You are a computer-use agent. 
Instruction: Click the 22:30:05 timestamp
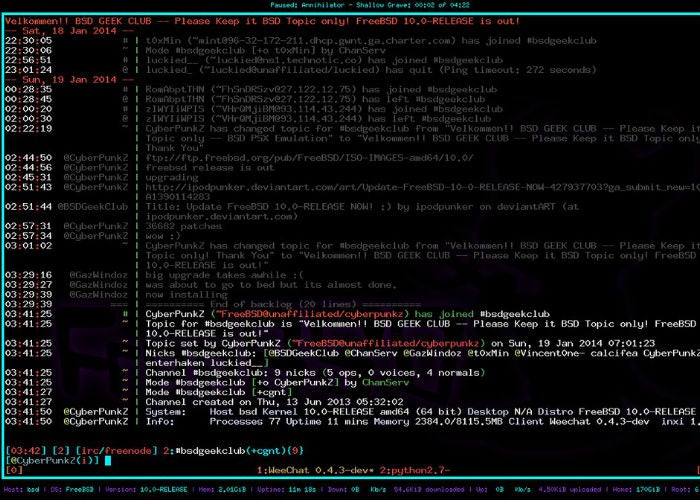tap(29, 41)
